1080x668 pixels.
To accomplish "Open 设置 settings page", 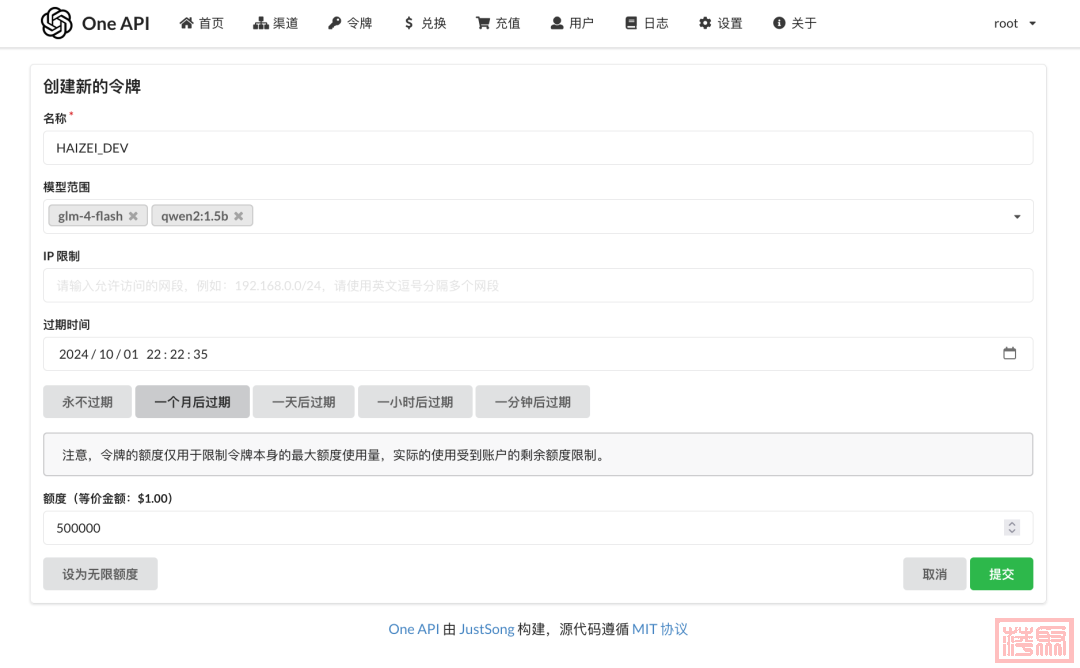I will point(720,23).
